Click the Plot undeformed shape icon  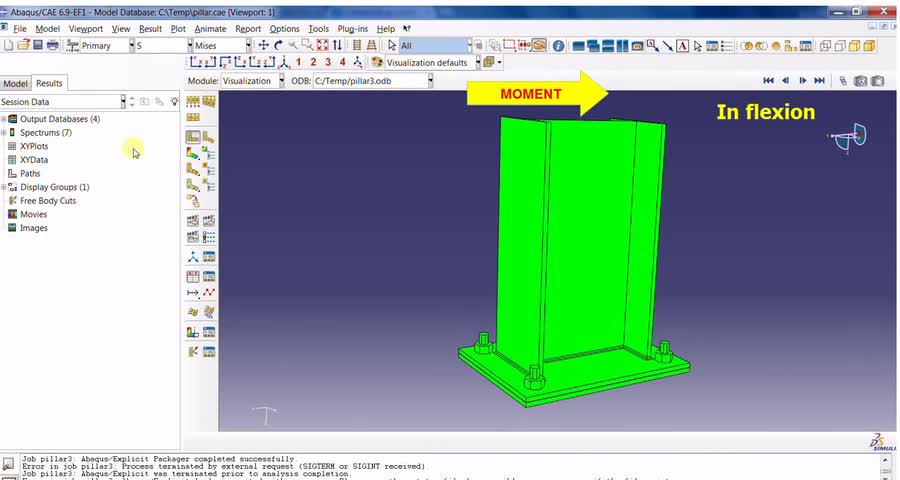tap(193, 137)
